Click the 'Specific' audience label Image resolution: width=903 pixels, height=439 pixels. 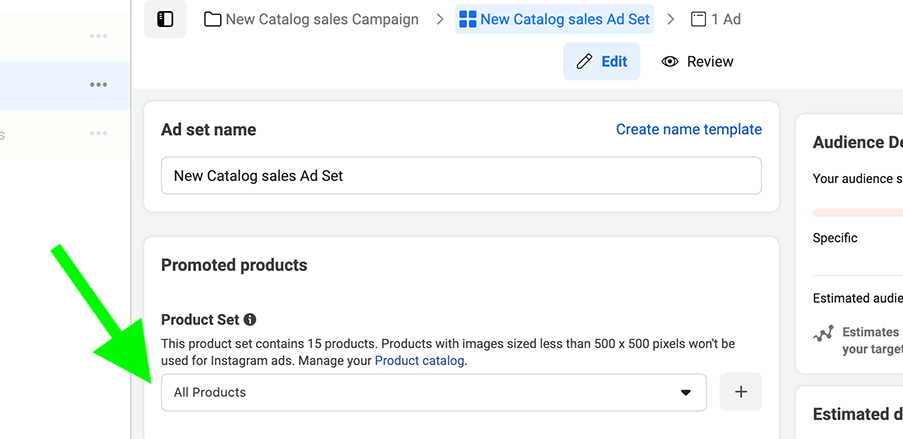835,238
